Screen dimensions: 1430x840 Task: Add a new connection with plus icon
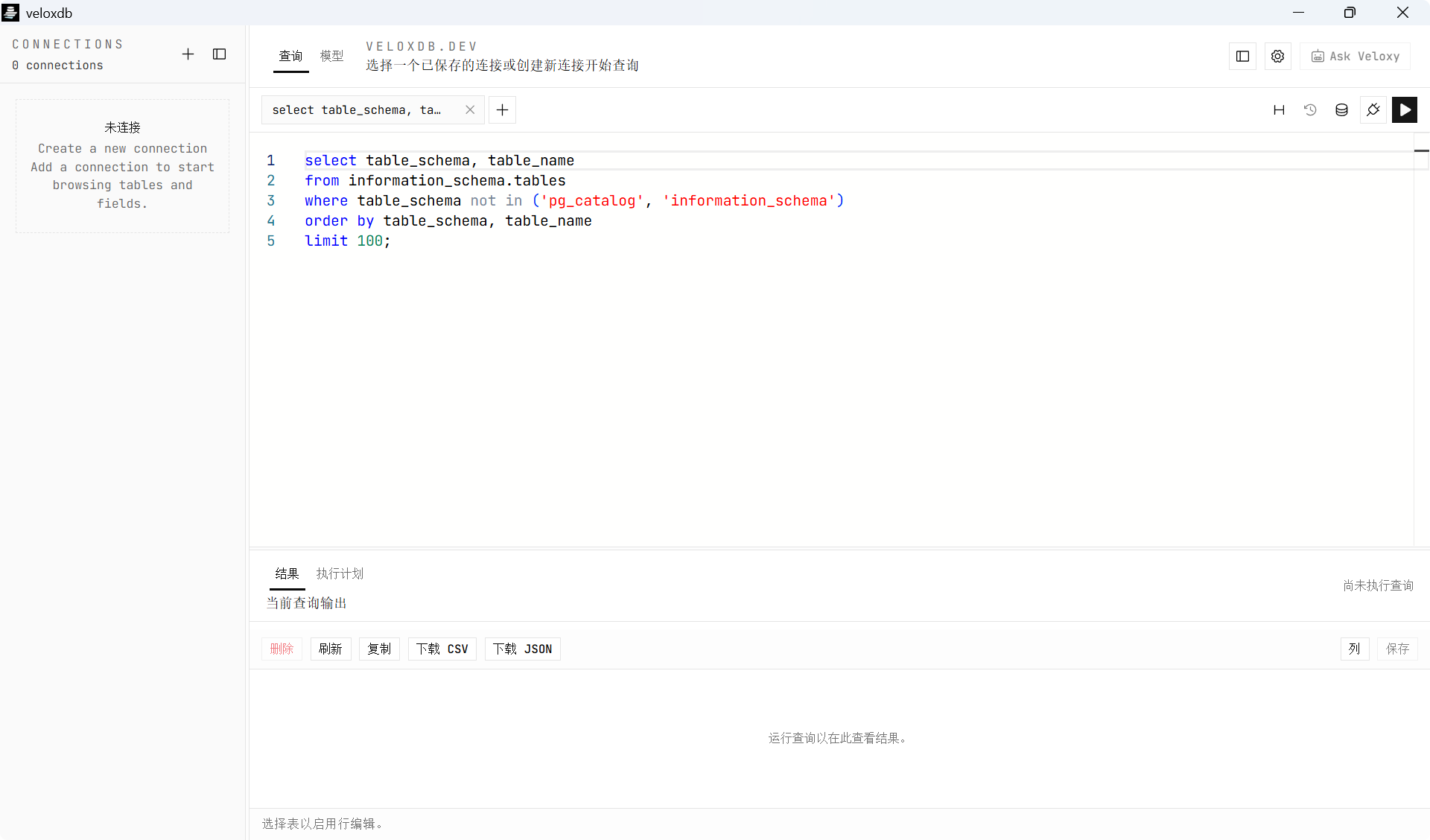[x=188, y=54]
